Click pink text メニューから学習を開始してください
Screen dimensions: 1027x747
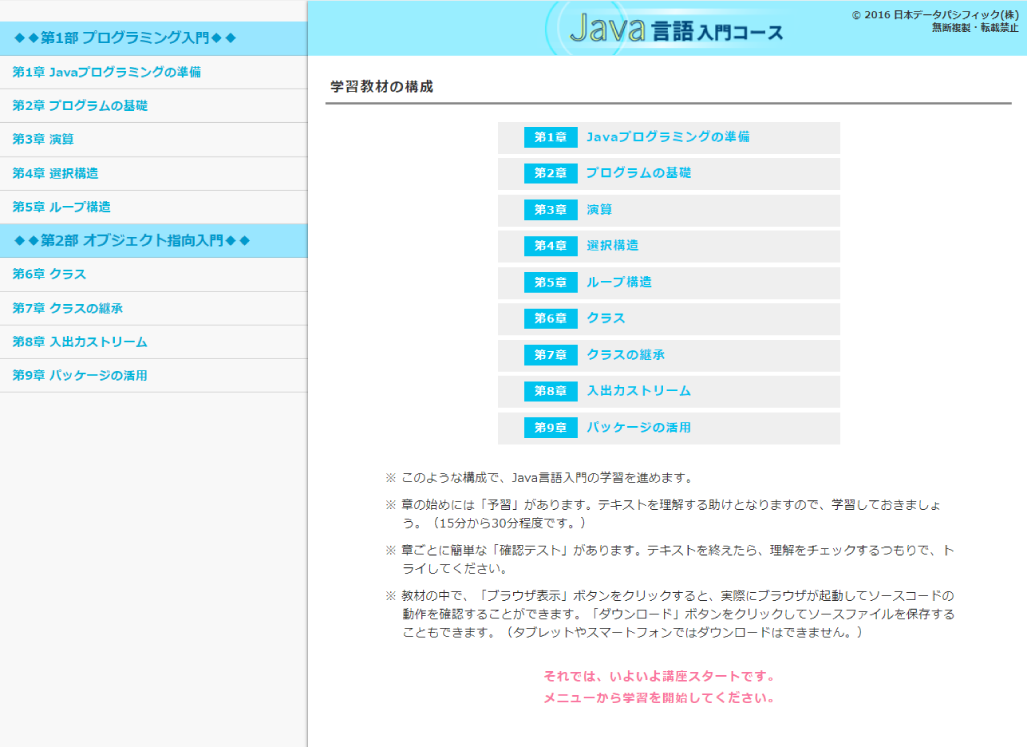coord(660,698)
